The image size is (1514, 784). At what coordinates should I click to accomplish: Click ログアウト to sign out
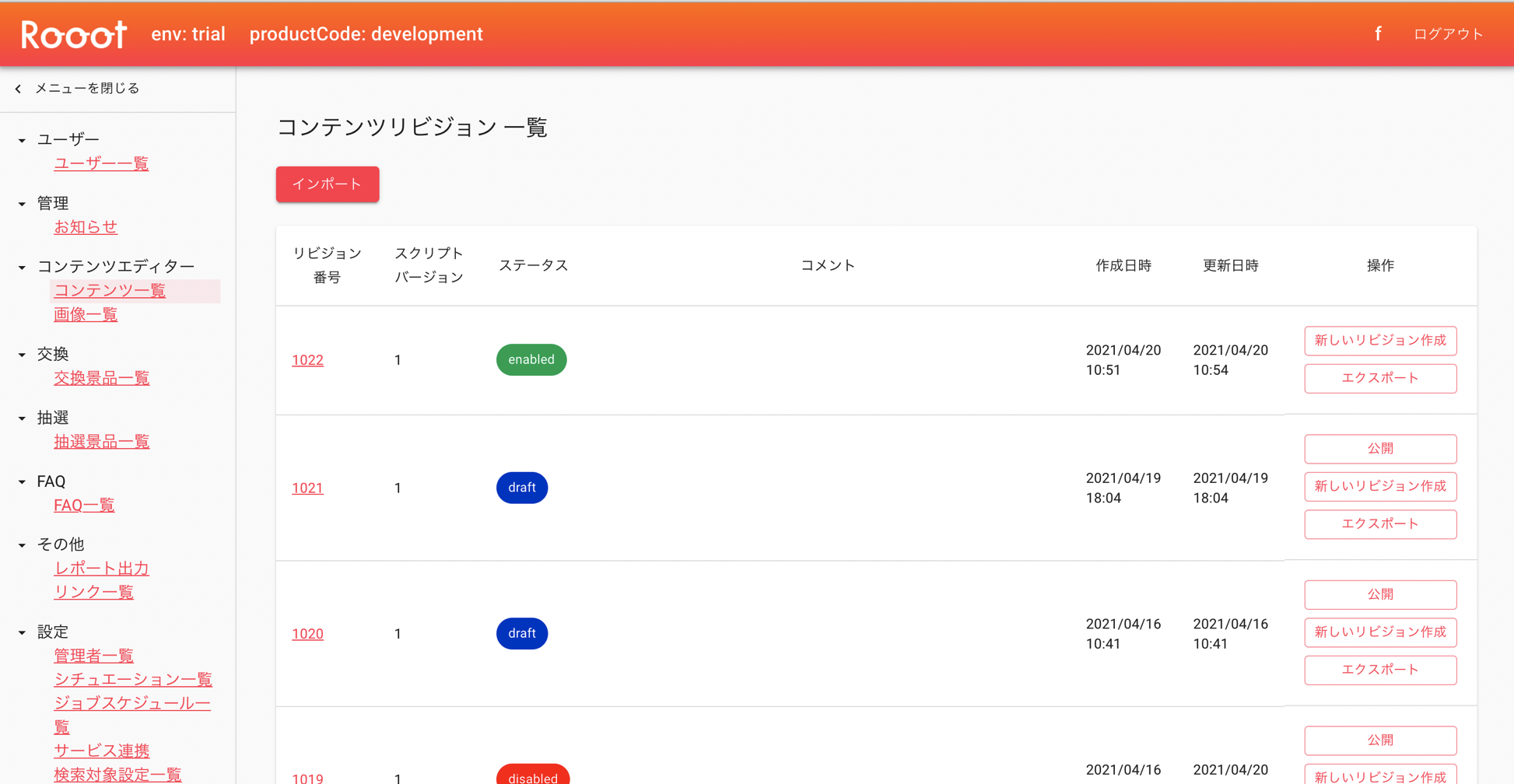(x=1448, y=34)
